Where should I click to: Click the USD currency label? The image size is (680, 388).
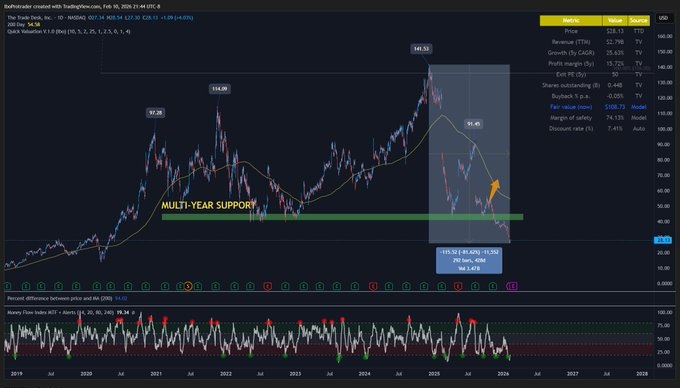click(x=663, y=18)
